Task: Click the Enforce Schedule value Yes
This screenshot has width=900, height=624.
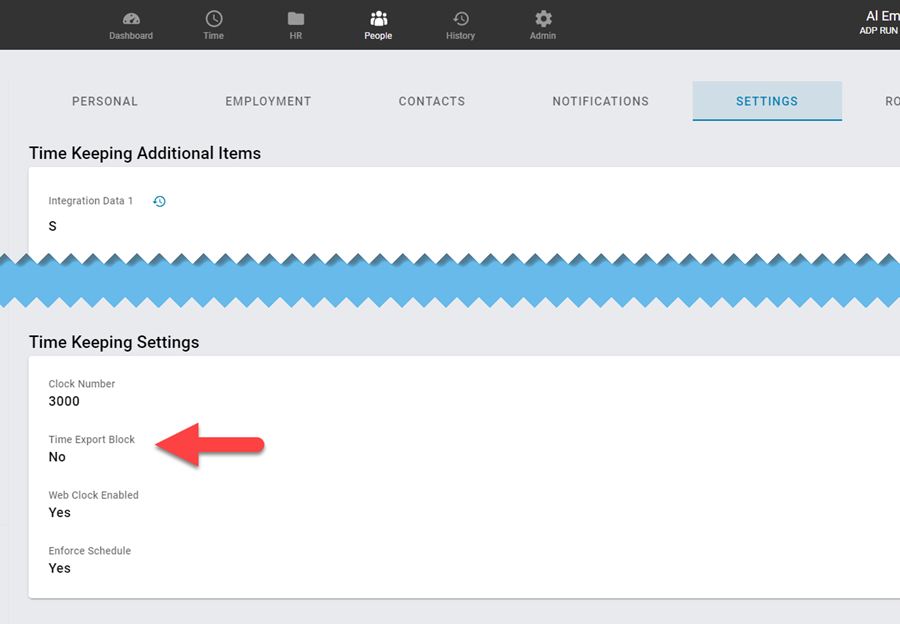Action: coord(59,568)
